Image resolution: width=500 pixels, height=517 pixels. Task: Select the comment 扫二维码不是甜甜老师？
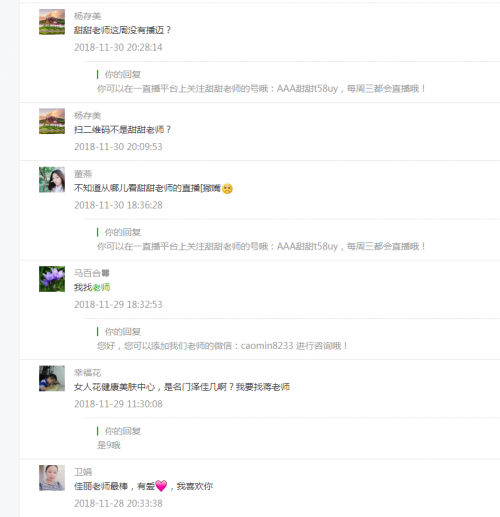(122, 130)
